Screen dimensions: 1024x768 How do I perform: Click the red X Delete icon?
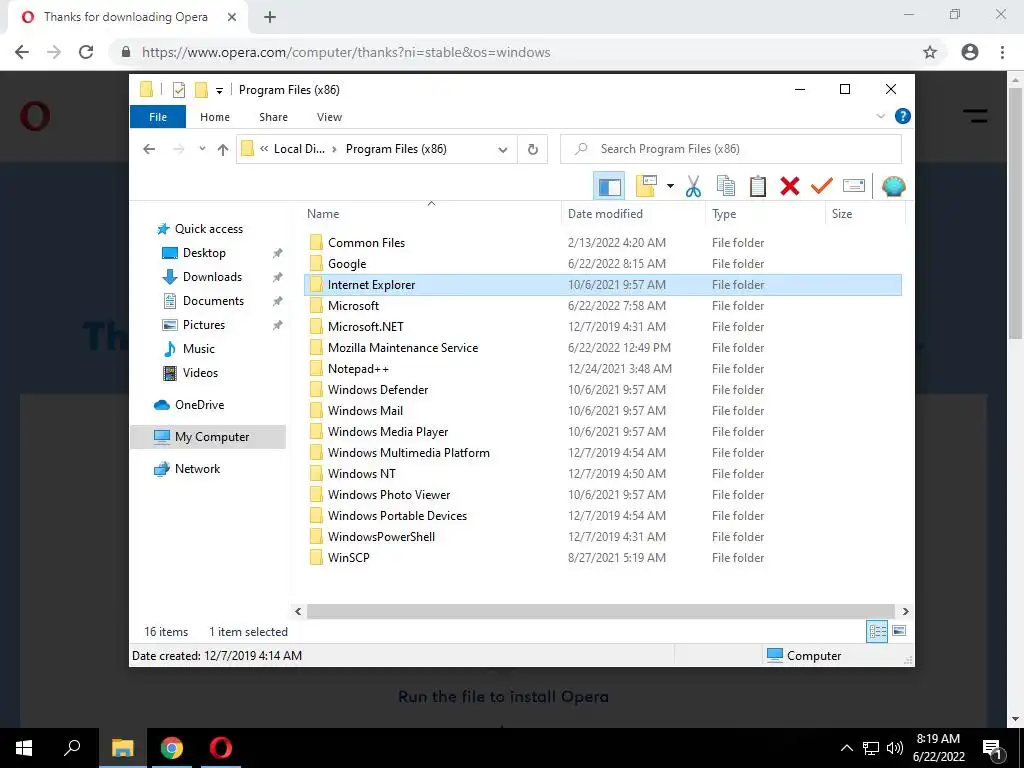[x=790, y=186]
